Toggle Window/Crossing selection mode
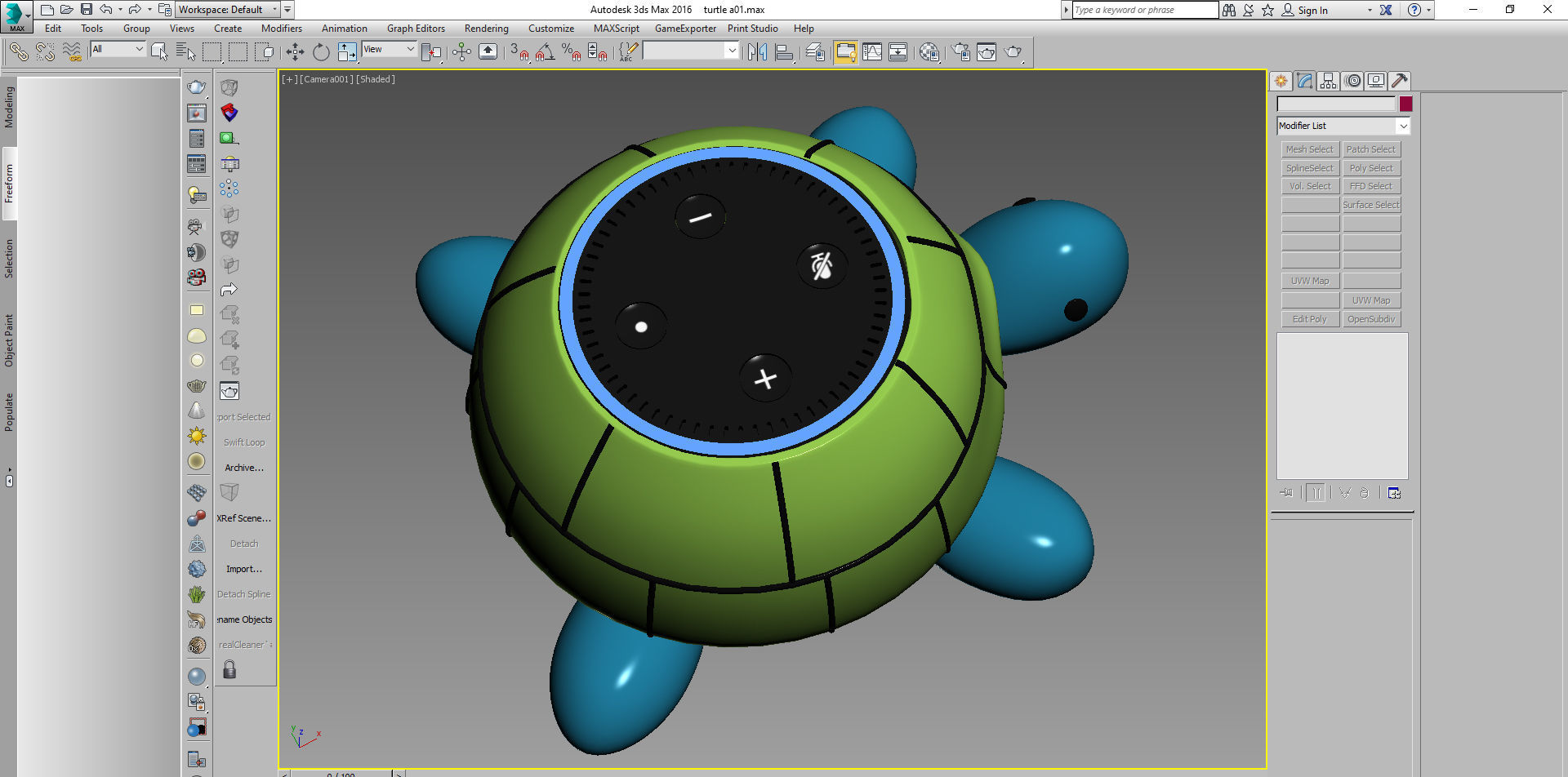 (264, 52)
